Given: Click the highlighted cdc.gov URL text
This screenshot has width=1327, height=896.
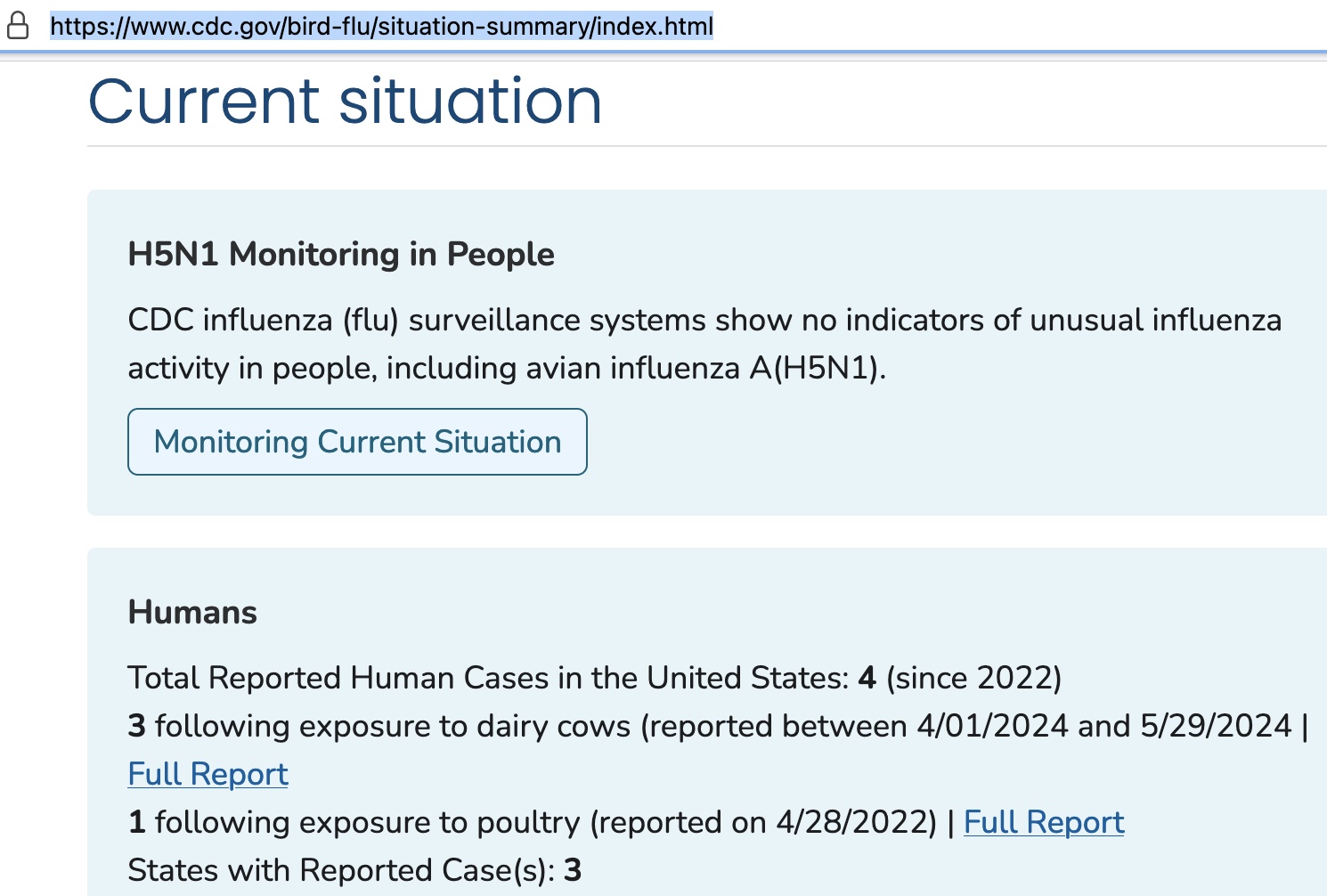Looking at the screenshot, I should (381, 26).
